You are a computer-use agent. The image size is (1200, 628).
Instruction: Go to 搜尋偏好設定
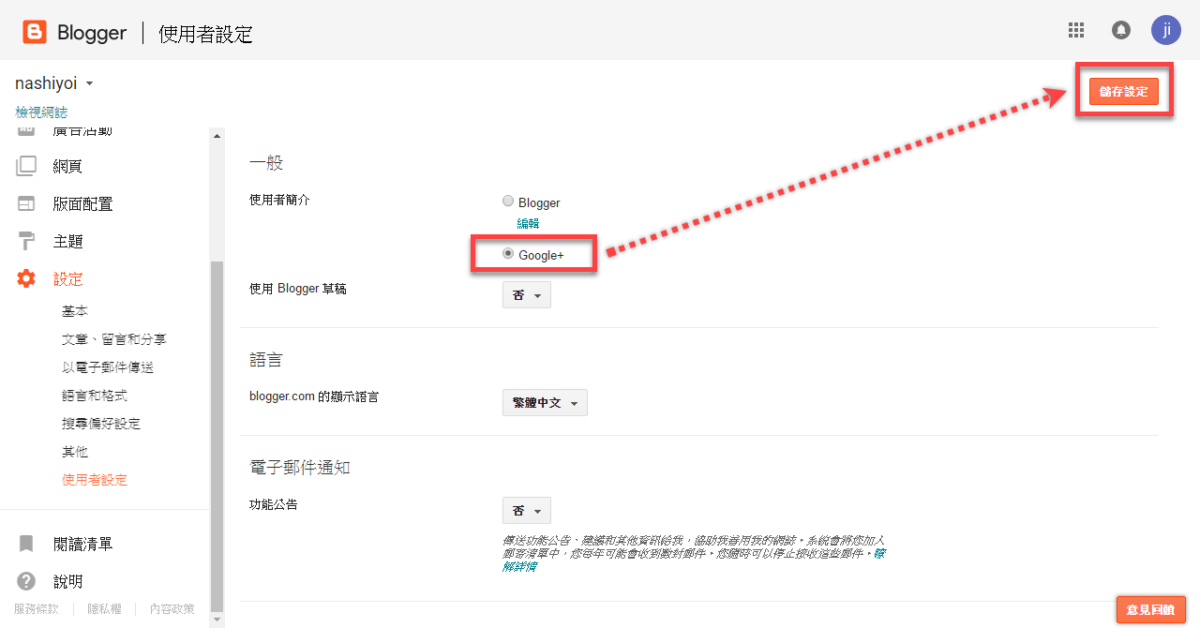101,424
